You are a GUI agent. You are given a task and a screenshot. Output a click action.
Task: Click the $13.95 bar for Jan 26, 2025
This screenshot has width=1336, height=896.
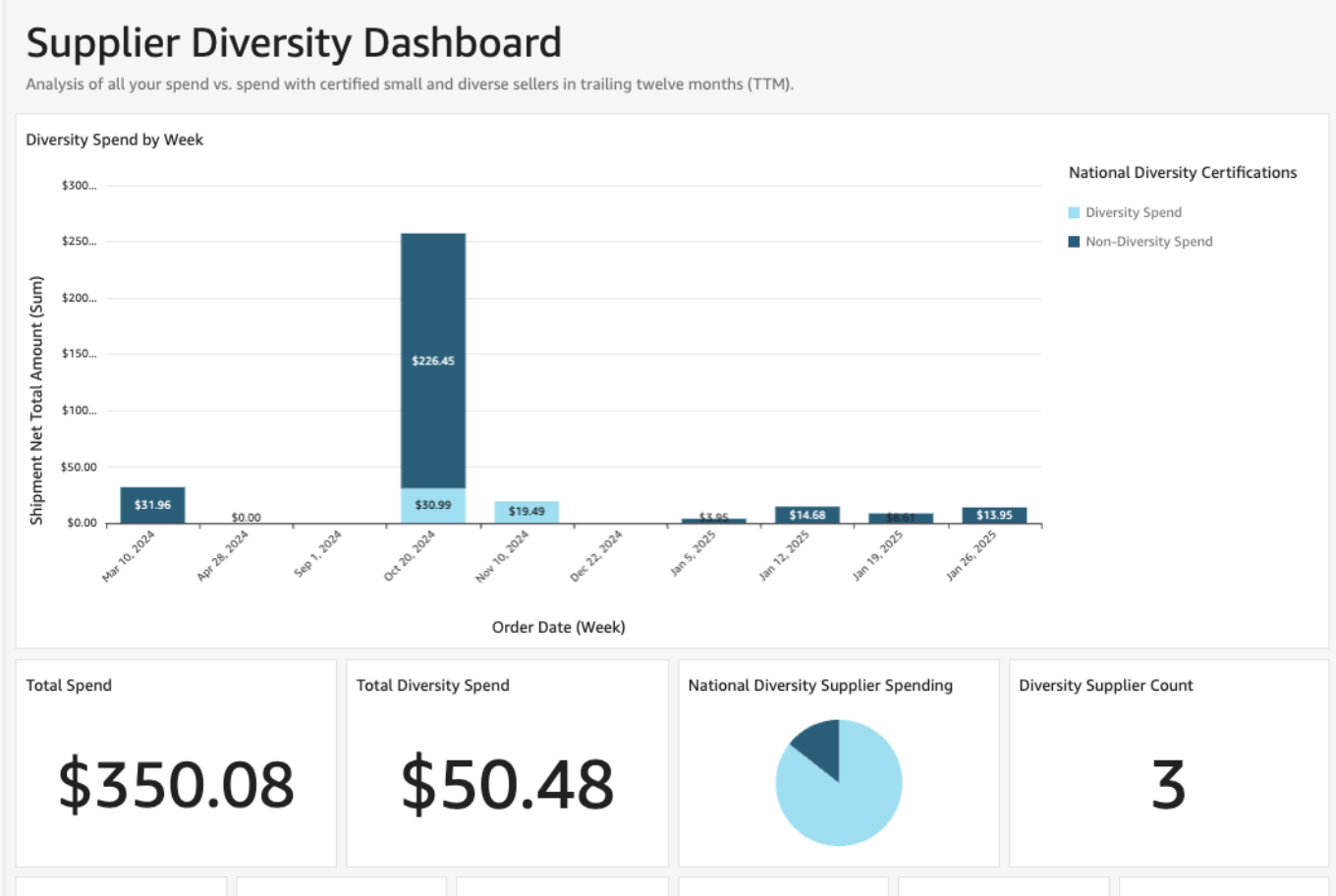[x=994, y=515]
